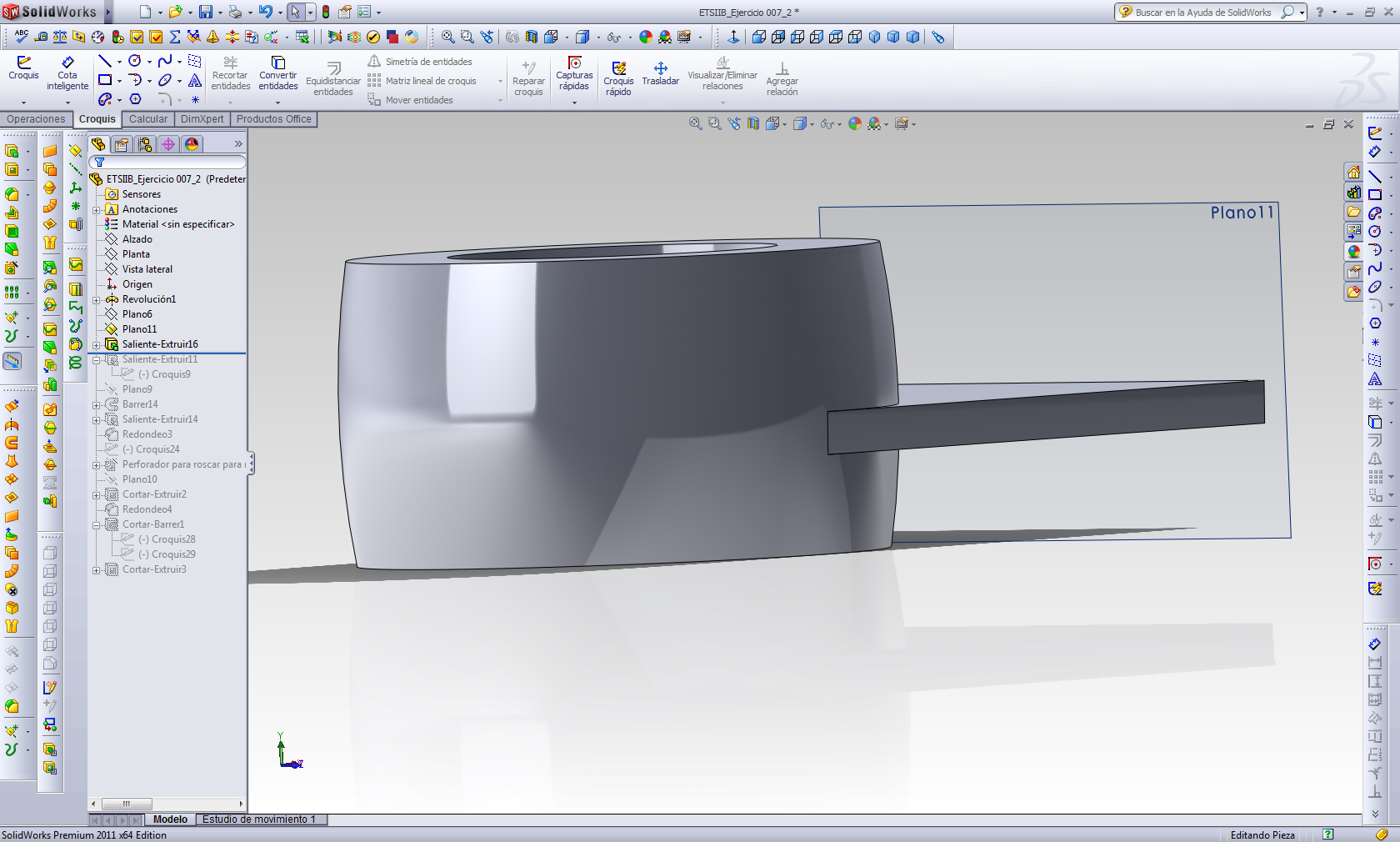Click the Spell check ABC icon
The width and height of the screenshot is (1400, 842).
pyautogui.click(x=21, y=37)
